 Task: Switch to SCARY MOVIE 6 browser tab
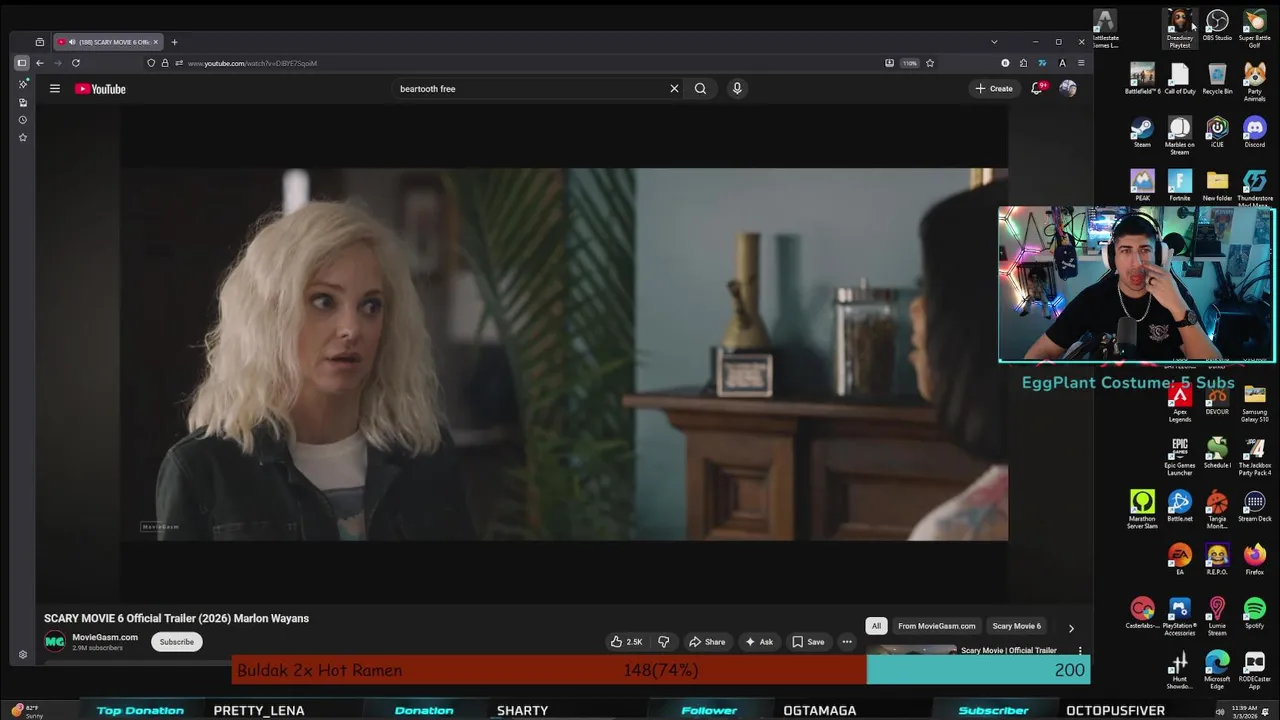pyautogui.click(x=108, y=42)
